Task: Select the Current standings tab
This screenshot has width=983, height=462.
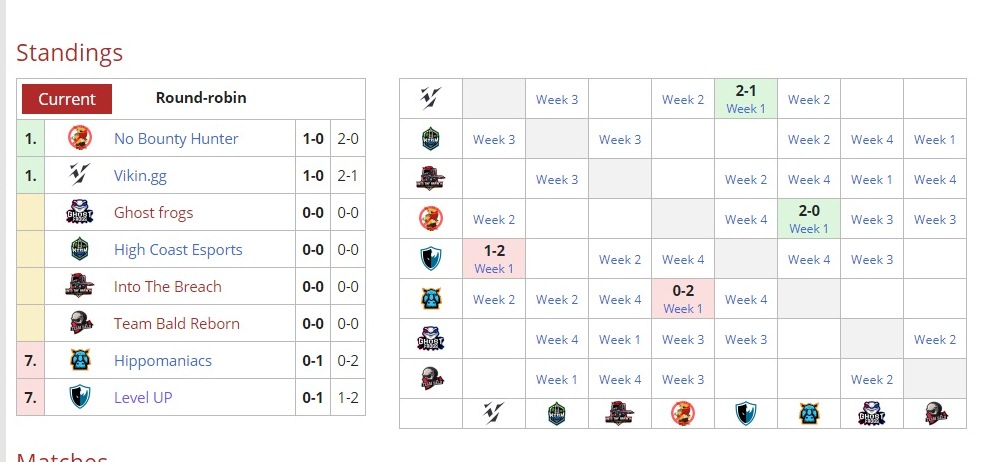Action: pyautogui.click(x=67, y=99)
